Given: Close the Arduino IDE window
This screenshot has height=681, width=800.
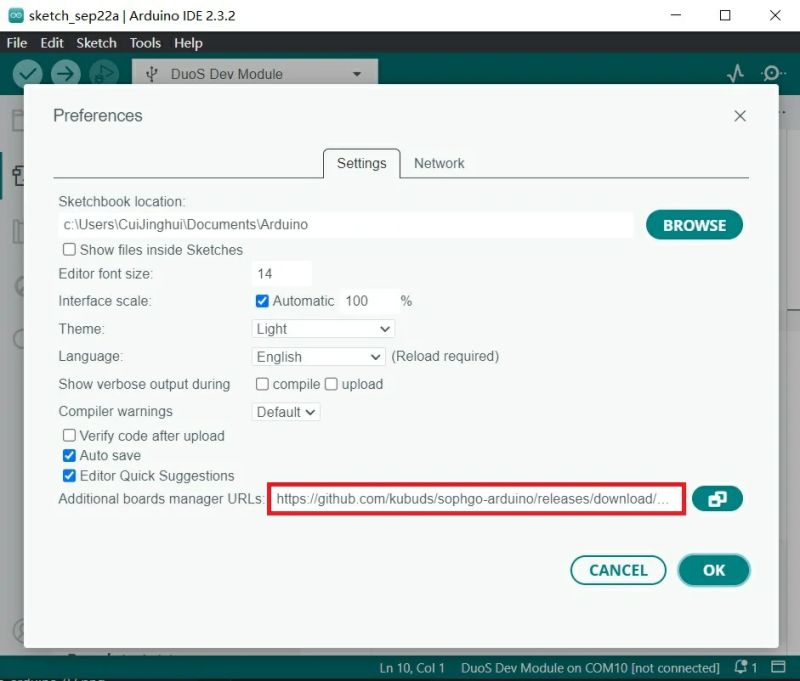Looking at the screenshot, I should coord(775,15).
